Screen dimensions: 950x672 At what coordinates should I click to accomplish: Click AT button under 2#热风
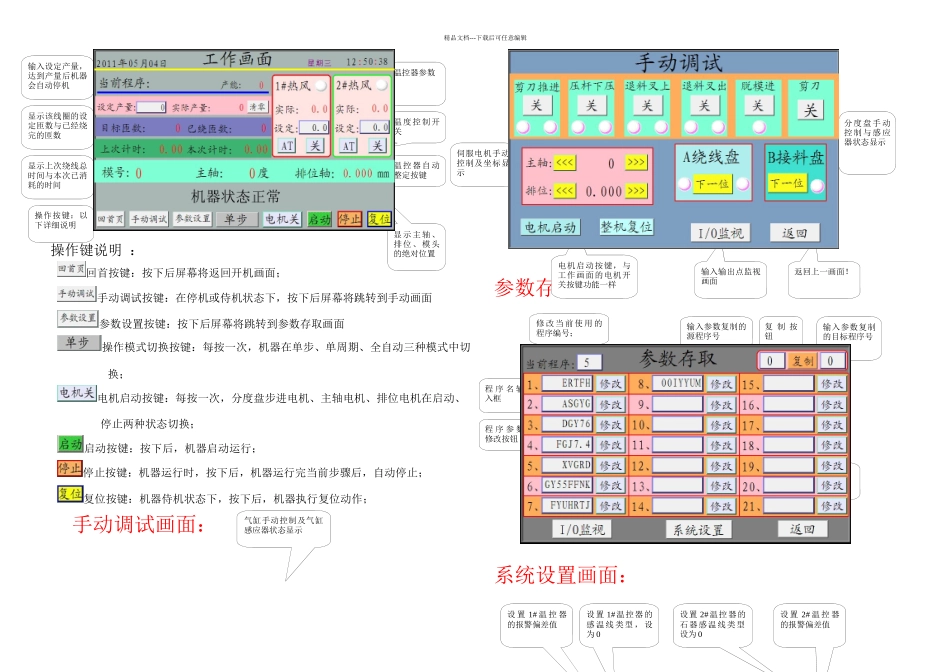348,145
